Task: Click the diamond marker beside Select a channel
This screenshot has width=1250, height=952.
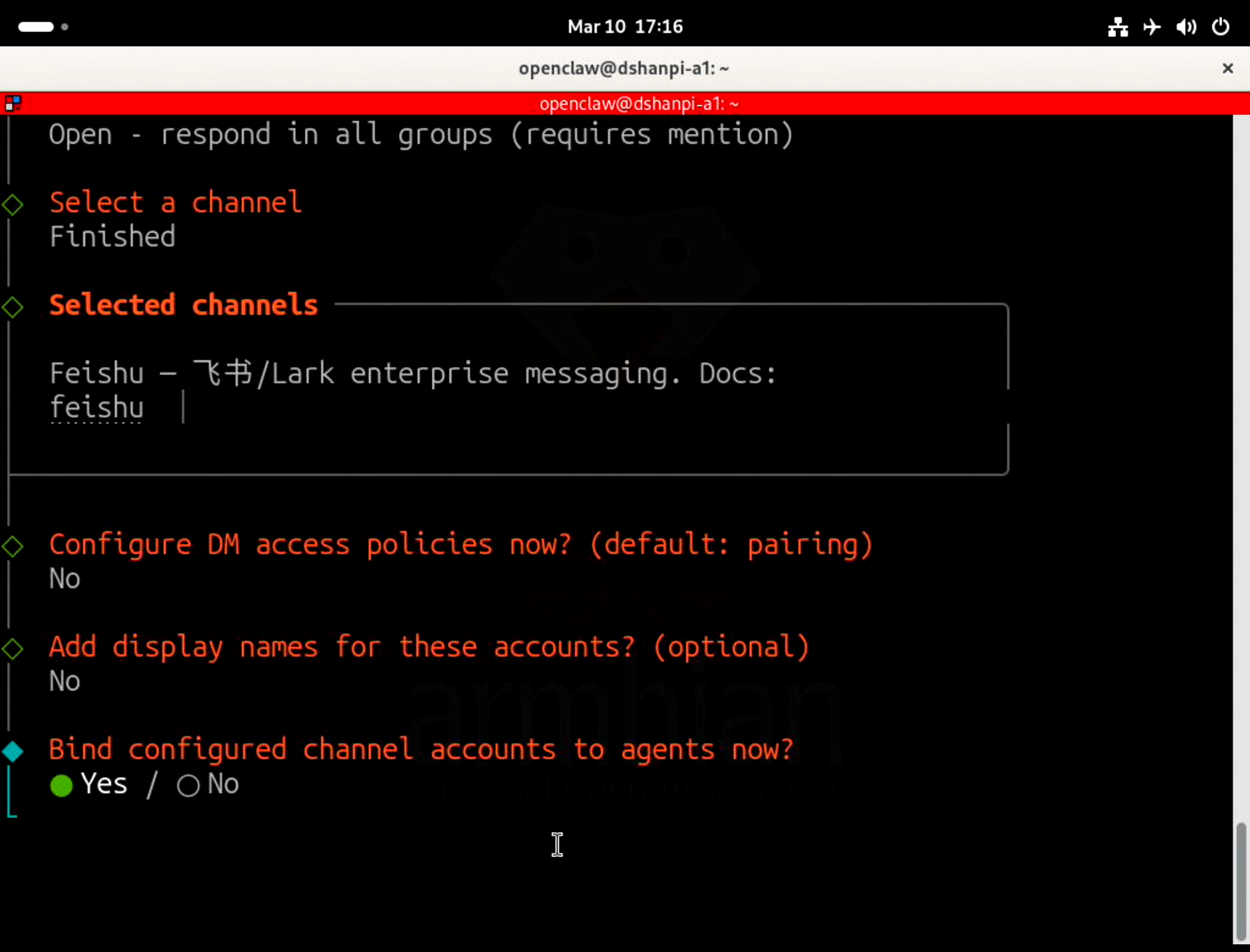Action: coord(13,204)
